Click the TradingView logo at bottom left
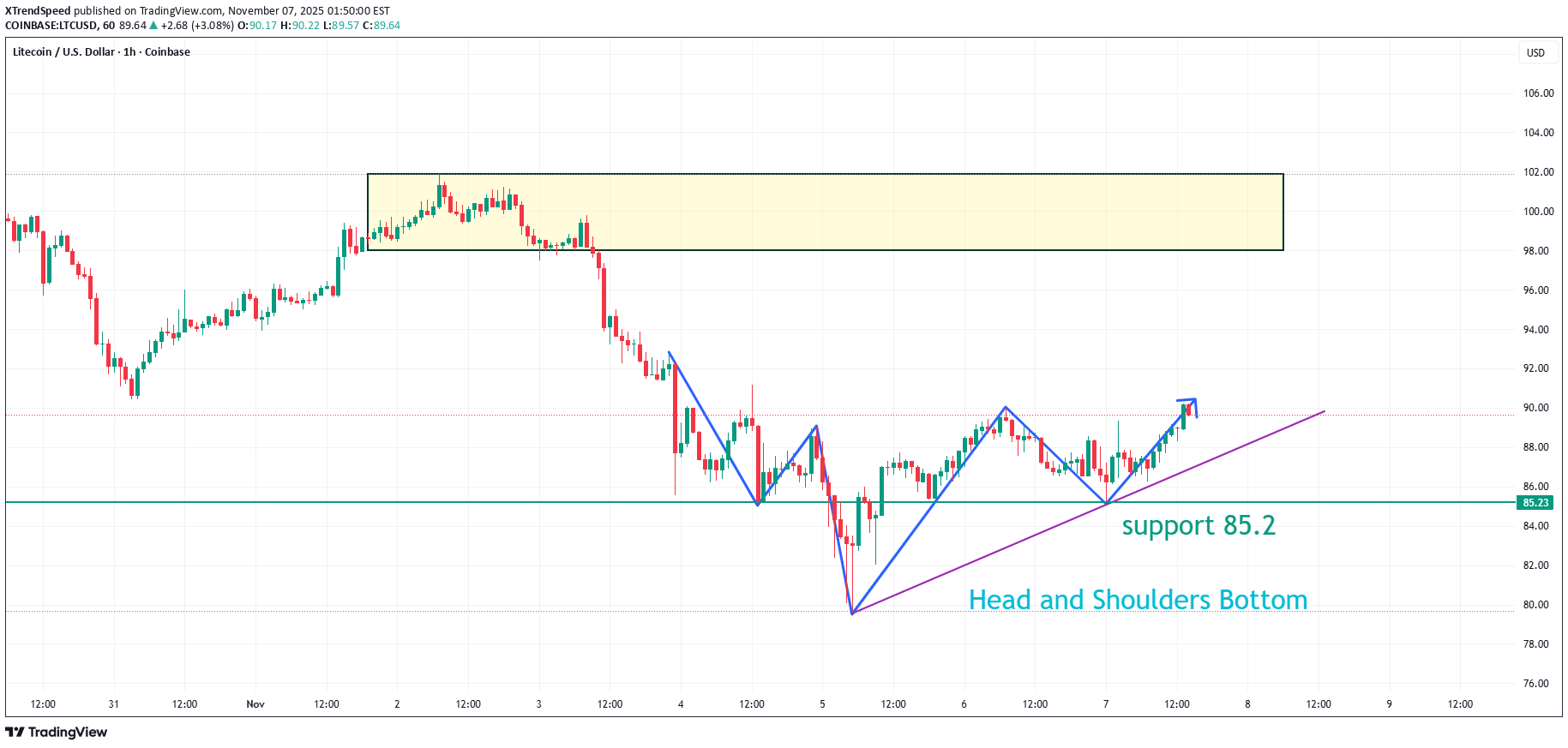This screenshot has width=1568, height=748. click(57, 732)
